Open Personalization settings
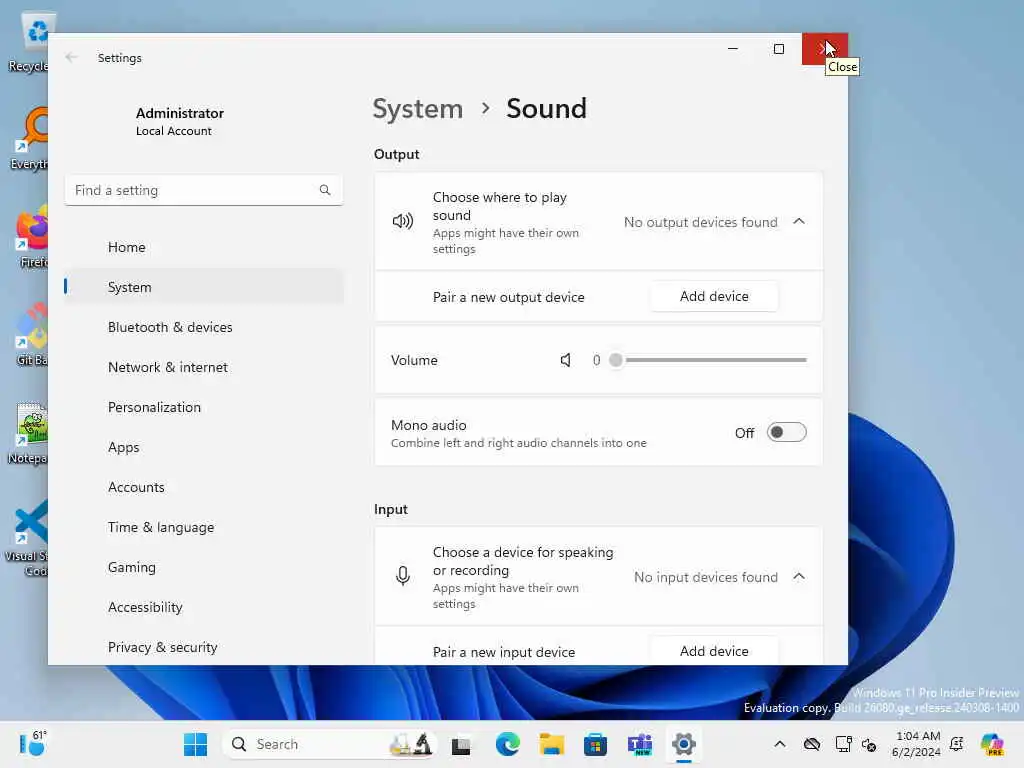1024x768 pixels. click(204, 407)
